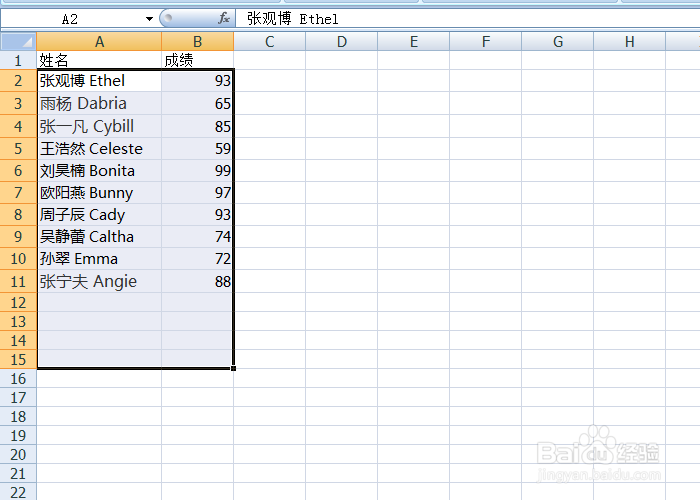Click cell with 欧阳燕 Bunny
Screen dimensions: 700x500
coord(99,192)
